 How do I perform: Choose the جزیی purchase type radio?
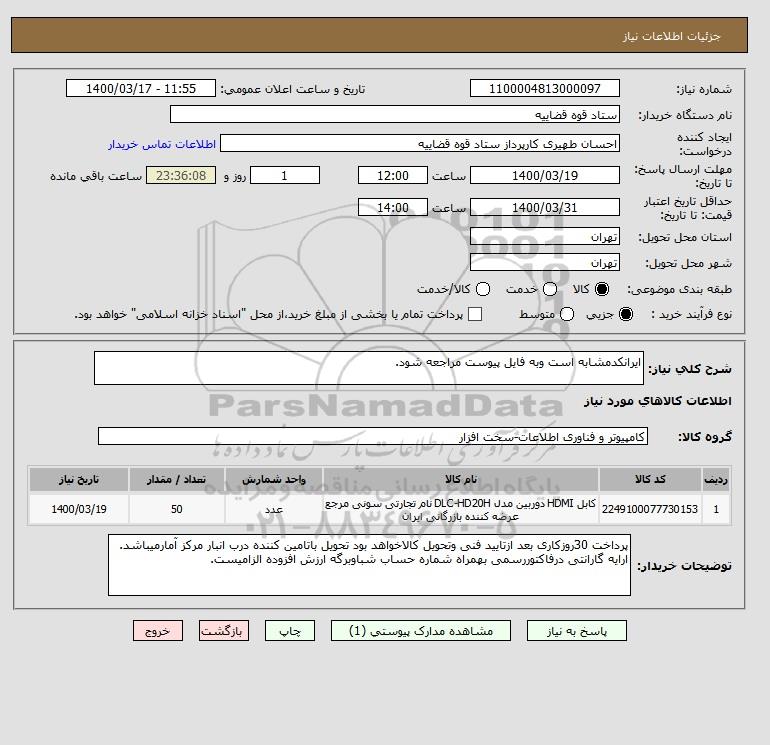coord(626,314)
